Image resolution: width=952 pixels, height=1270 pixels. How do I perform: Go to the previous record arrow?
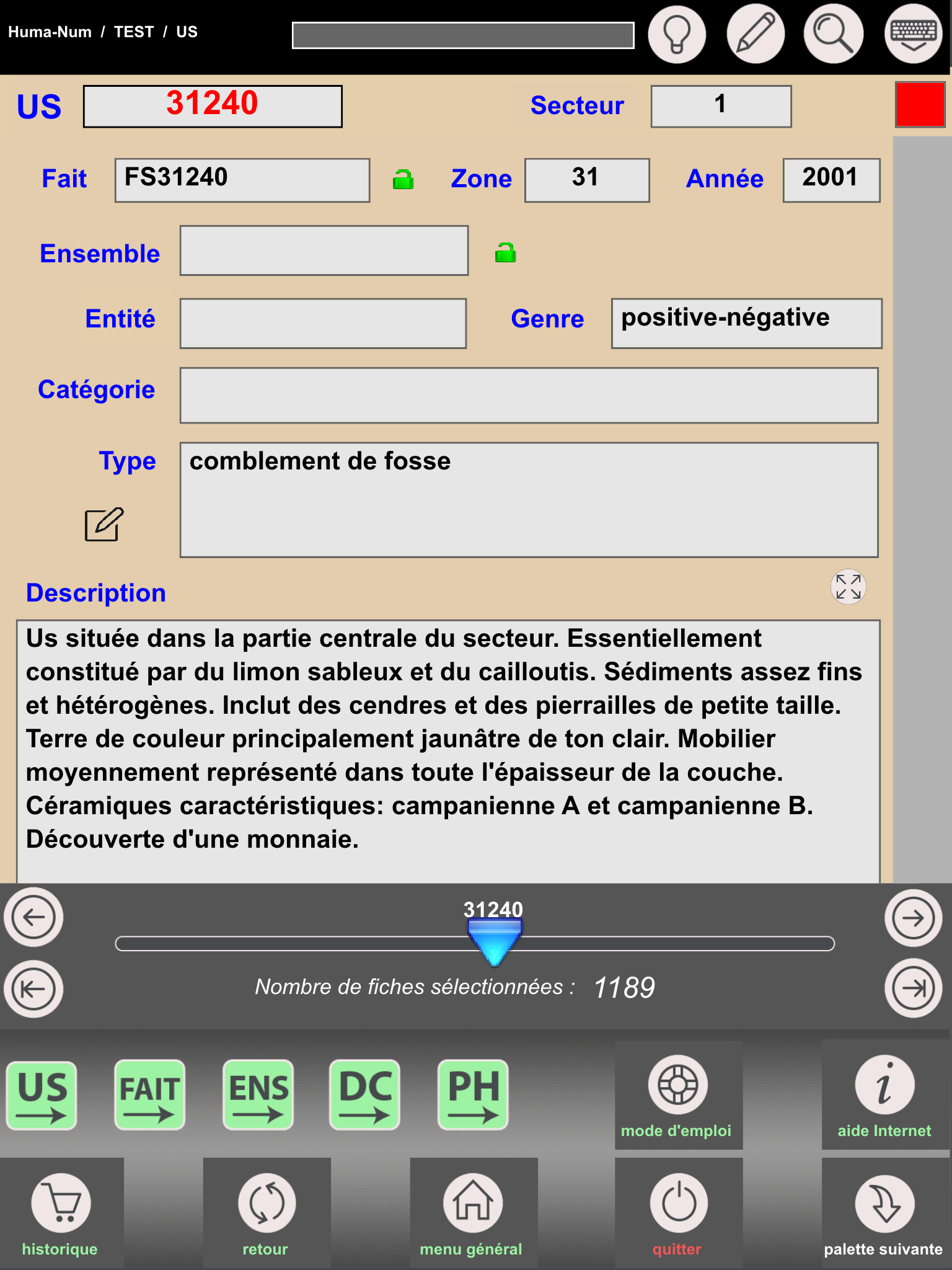pos(33,917)
